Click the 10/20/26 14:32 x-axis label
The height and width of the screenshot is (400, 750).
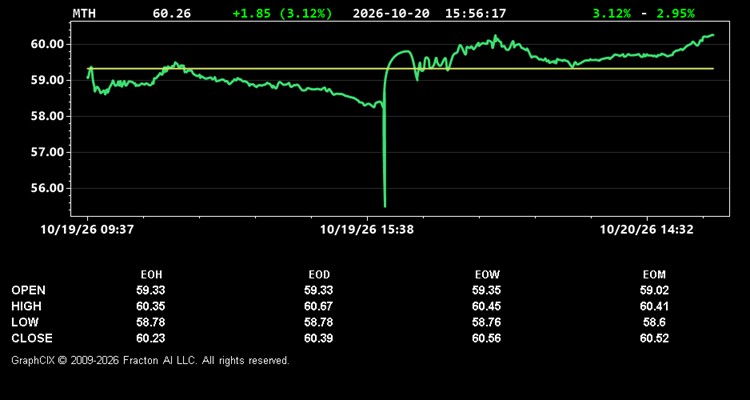647,230
